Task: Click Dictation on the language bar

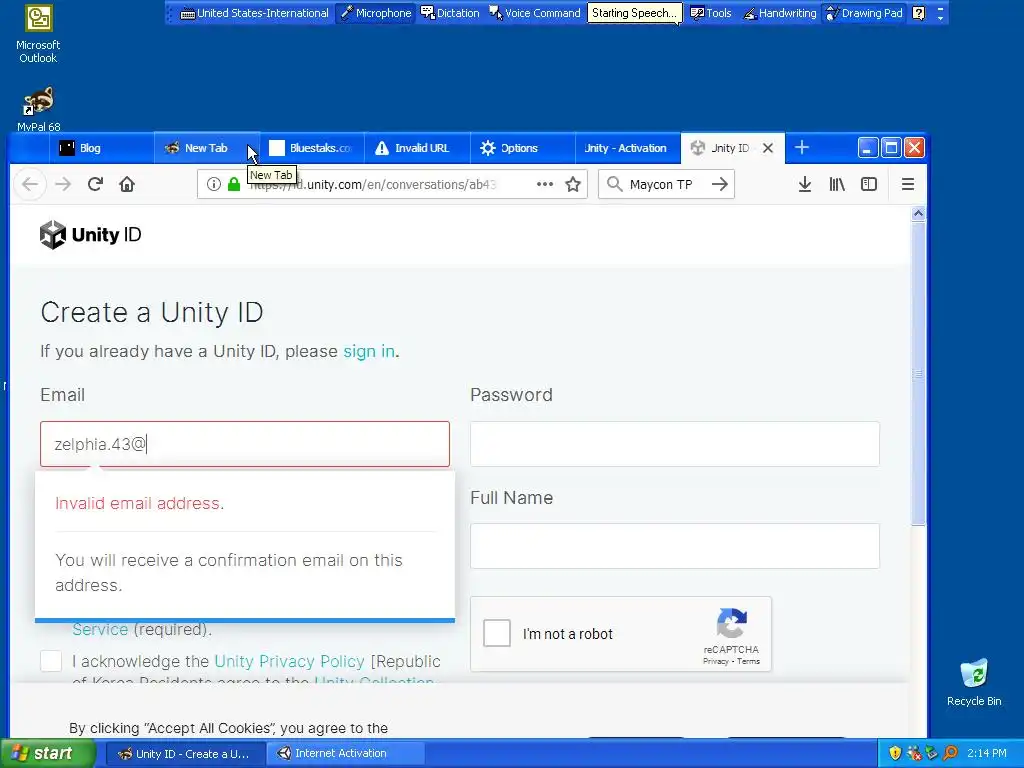Action: click(x=450, y=13)
